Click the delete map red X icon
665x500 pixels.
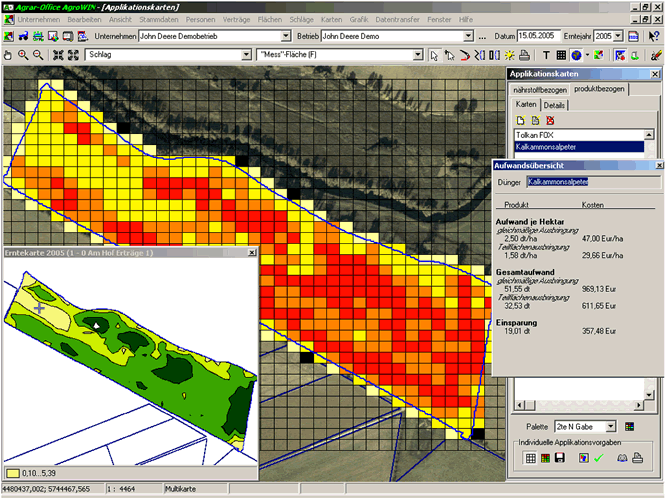click(x=550, y=120)
